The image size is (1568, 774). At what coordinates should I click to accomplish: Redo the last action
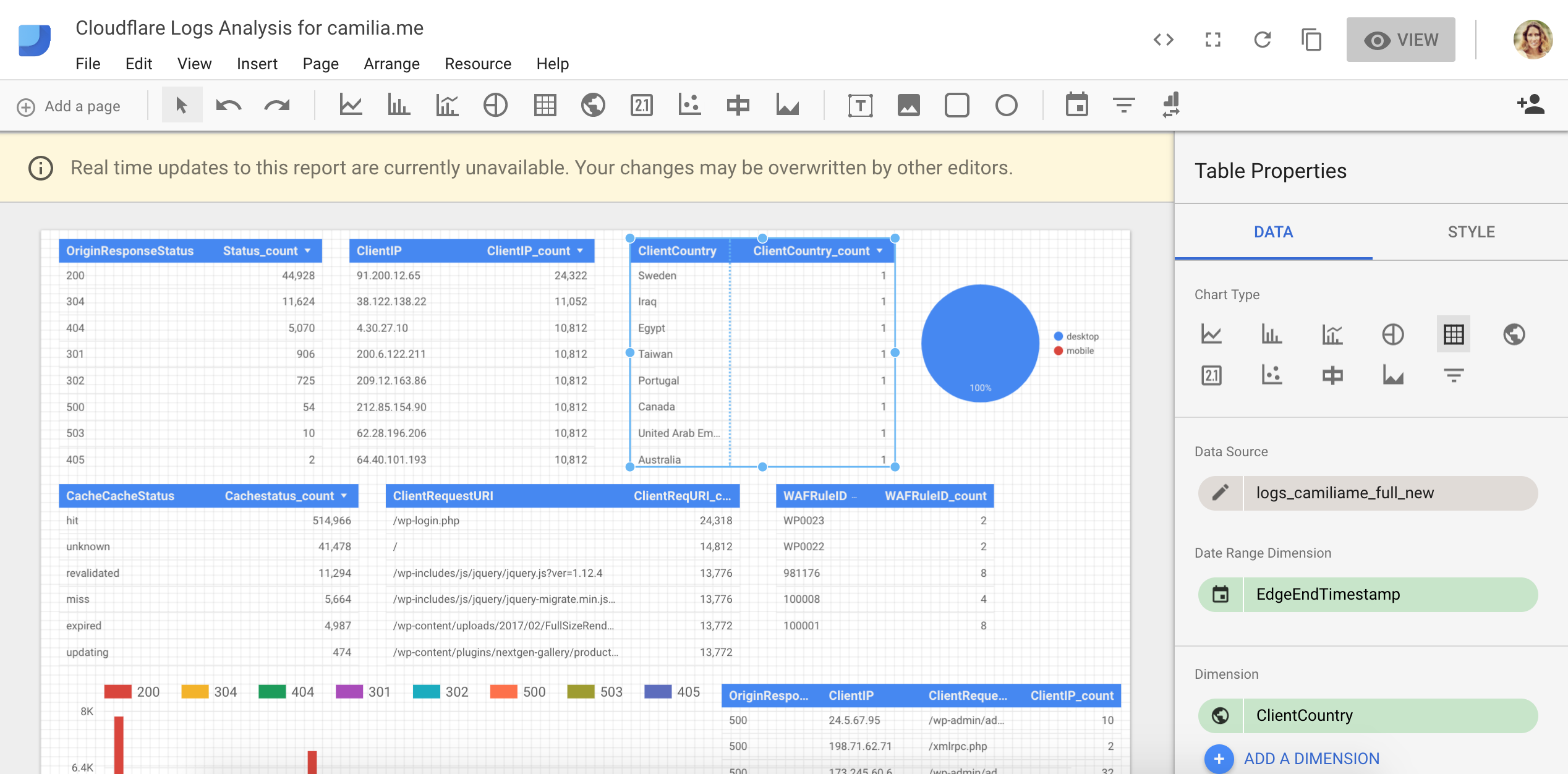[277, 106]
